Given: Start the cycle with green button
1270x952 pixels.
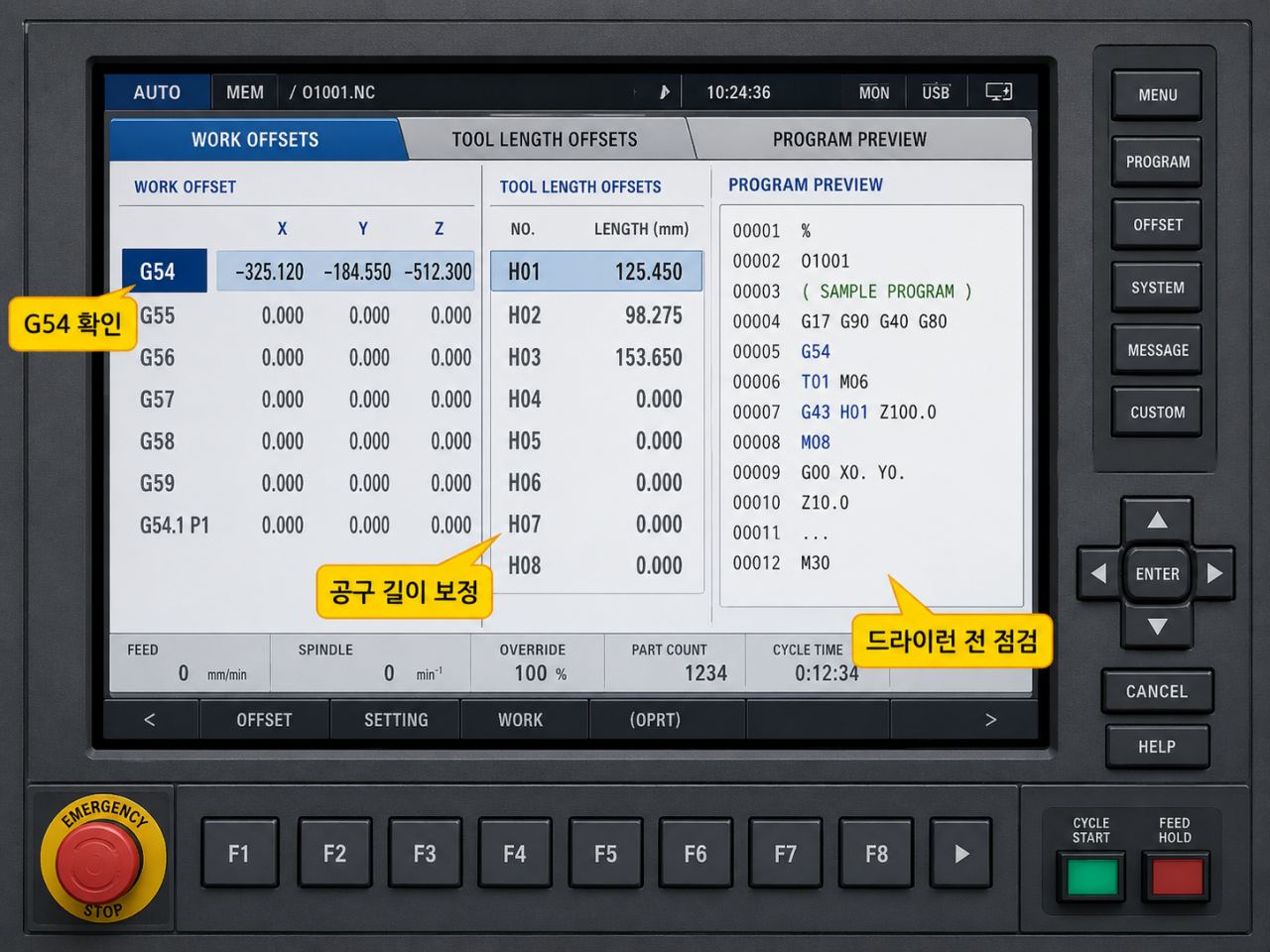Looking at the screenshot, I should 1091,877.
